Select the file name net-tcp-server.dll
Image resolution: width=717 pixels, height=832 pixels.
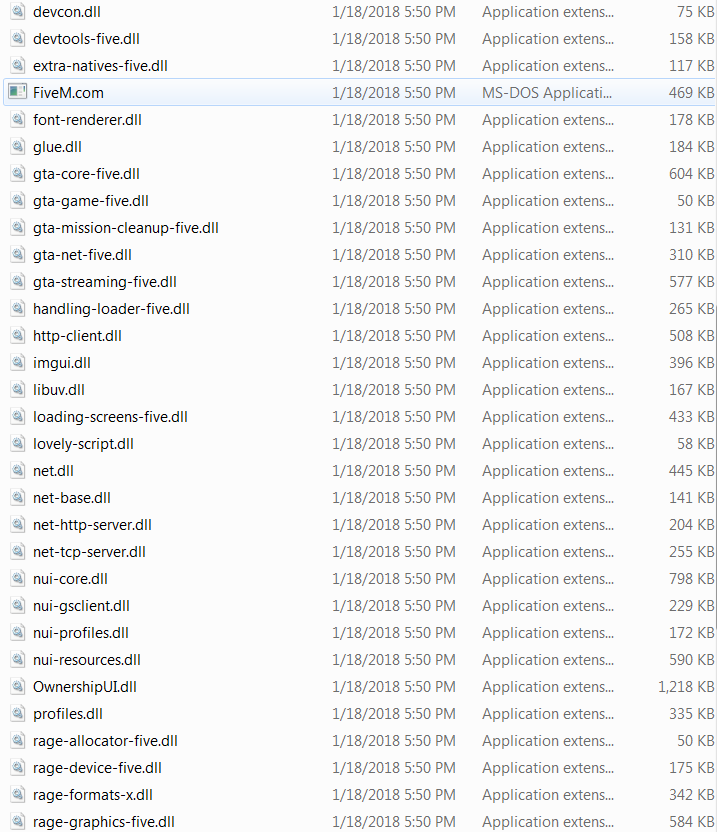89,552
